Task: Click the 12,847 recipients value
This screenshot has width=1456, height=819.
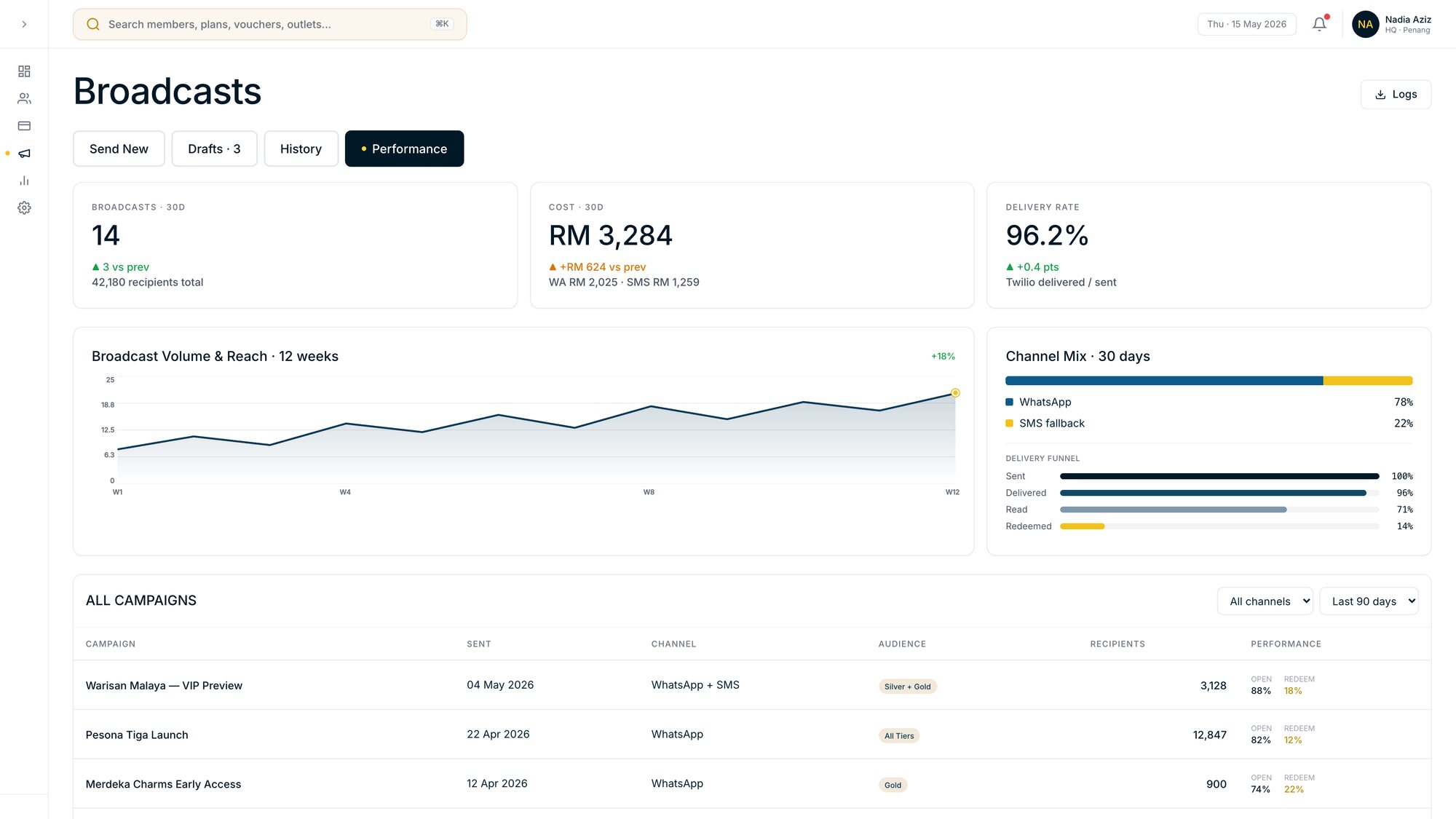Action: (x=1209, y=735)
